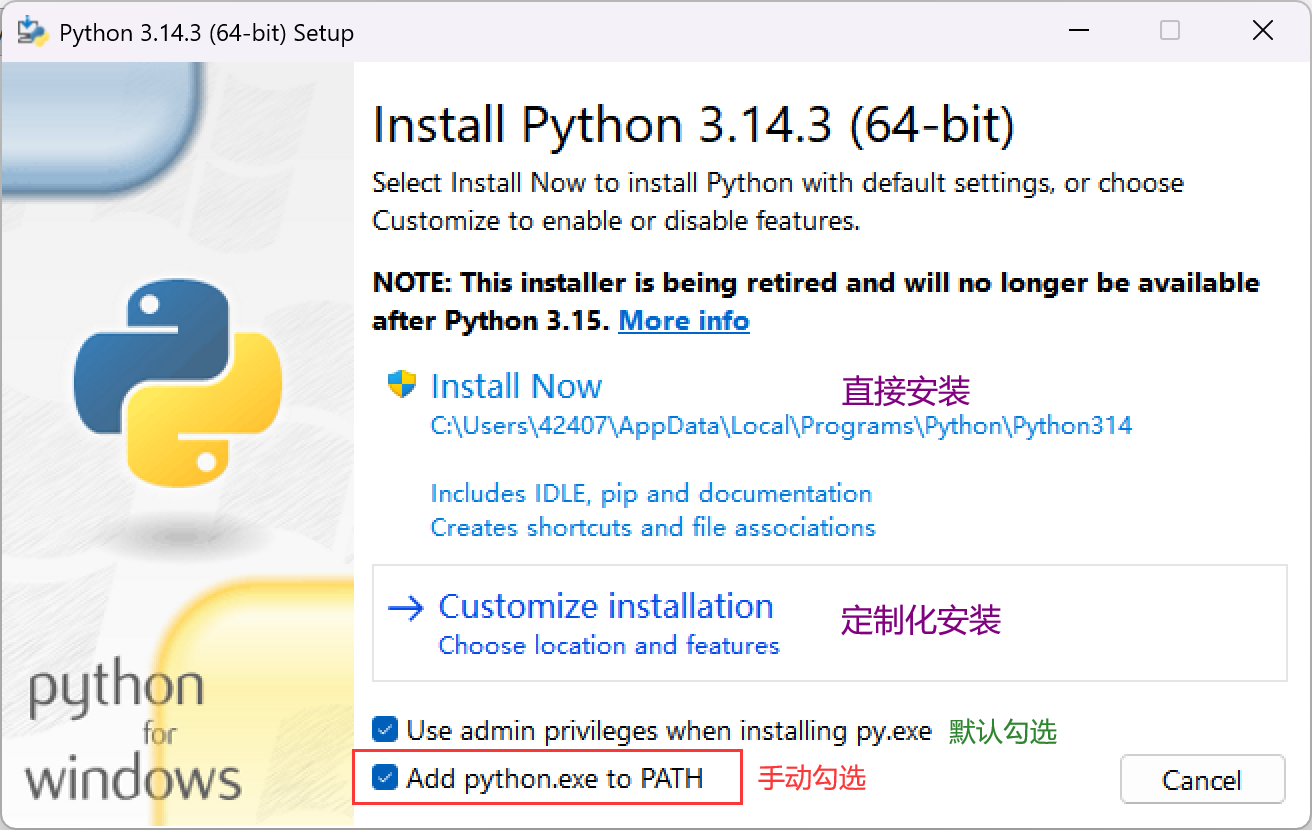The height and width of the screenshot is (830, 1312).
Task: Click the 'Install Python 3.14.3 (64-bit)' heading
Action: click(694, 126)
